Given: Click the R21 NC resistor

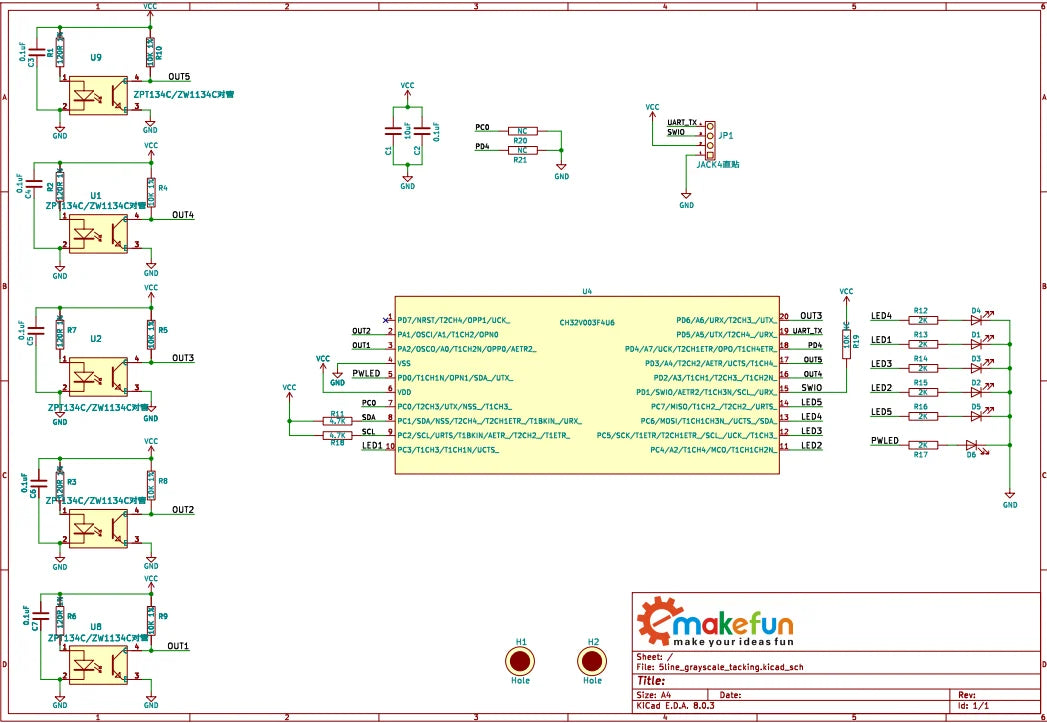Looking at the screenshot, I should 521,150.
